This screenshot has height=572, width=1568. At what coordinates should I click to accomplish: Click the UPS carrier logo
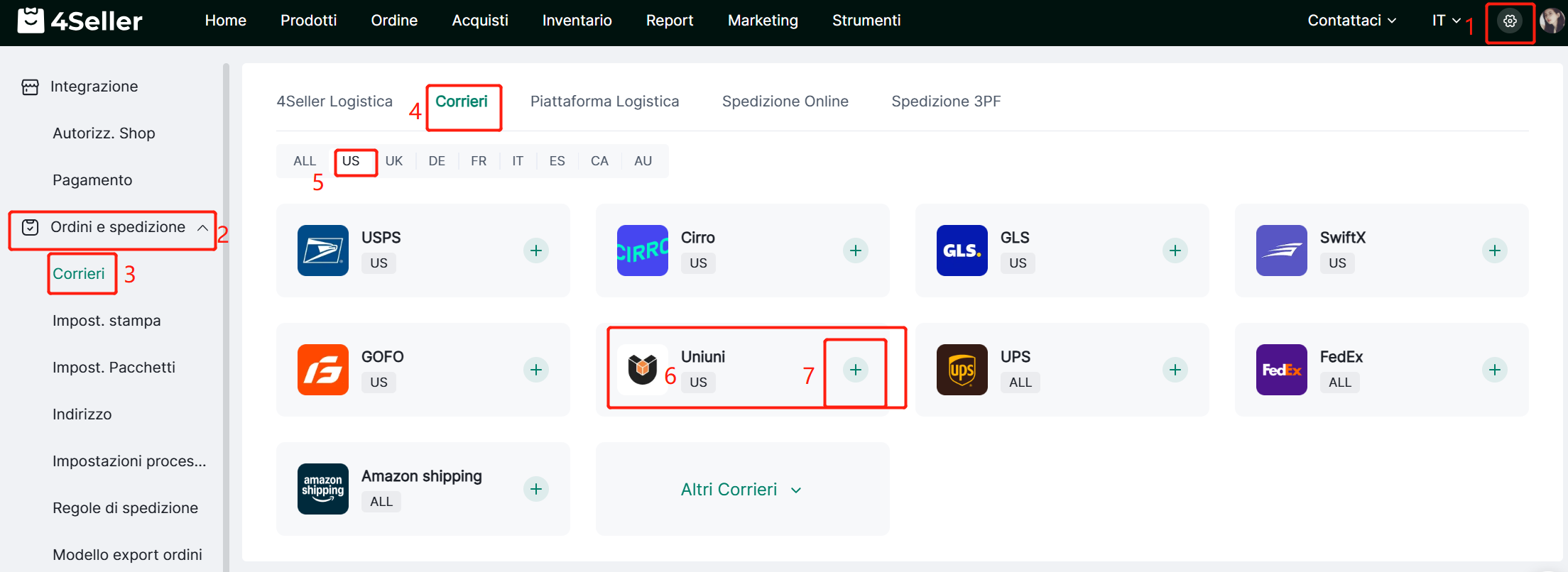click(962, 370)
